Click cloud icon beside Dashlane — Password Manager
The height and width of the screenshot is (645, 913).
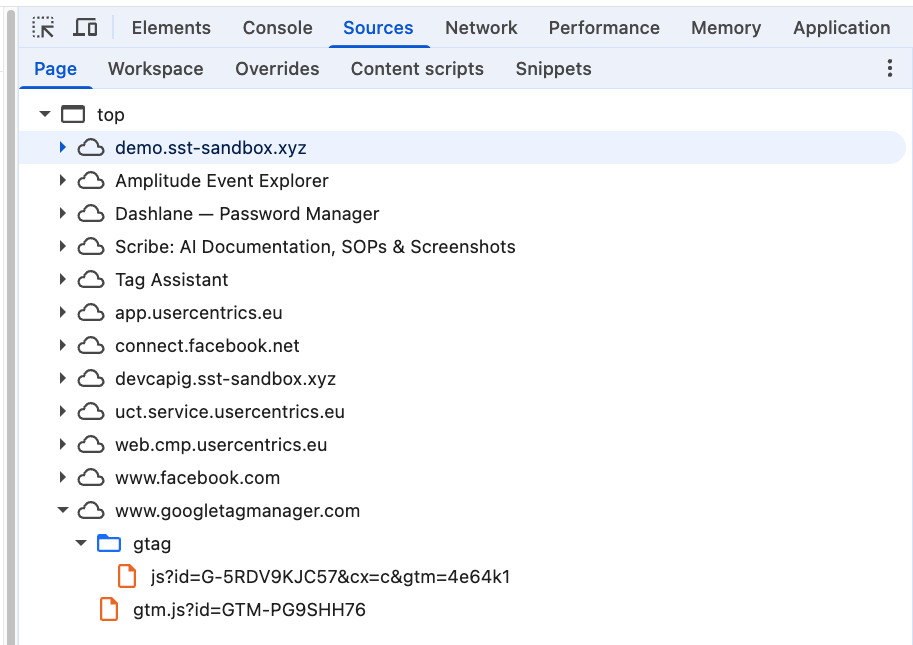[x=91, y=214]
